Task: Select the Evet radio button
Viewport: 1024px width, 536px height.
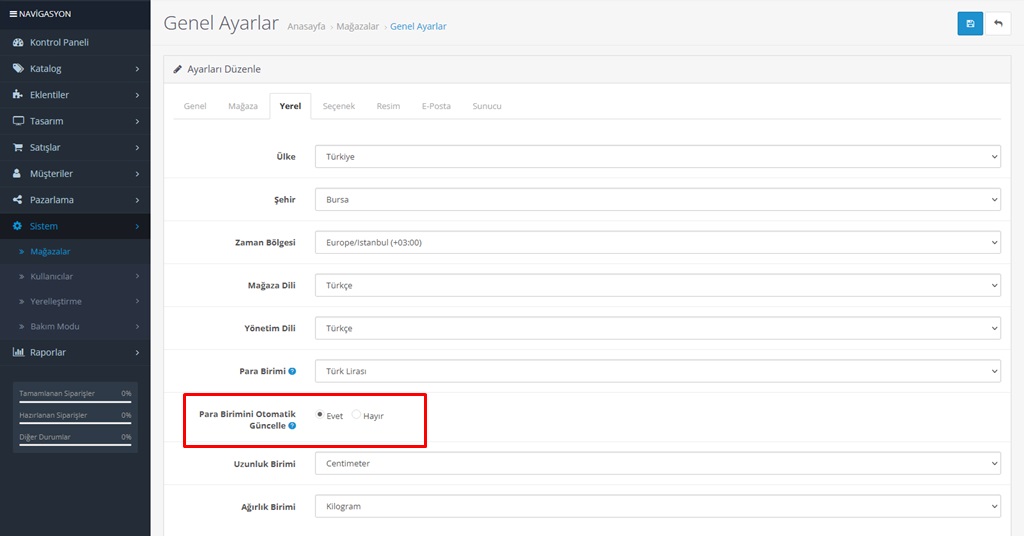Action: pyautogui.click(x=319, y=415)
